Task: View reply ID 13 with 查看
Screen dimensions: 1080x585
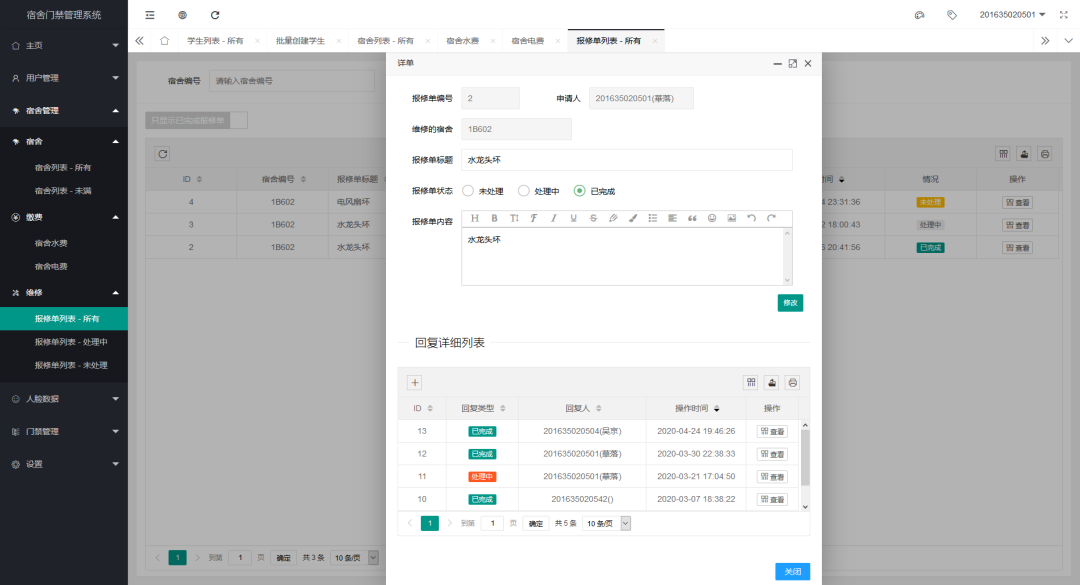Action: click(x=772, y=431)
